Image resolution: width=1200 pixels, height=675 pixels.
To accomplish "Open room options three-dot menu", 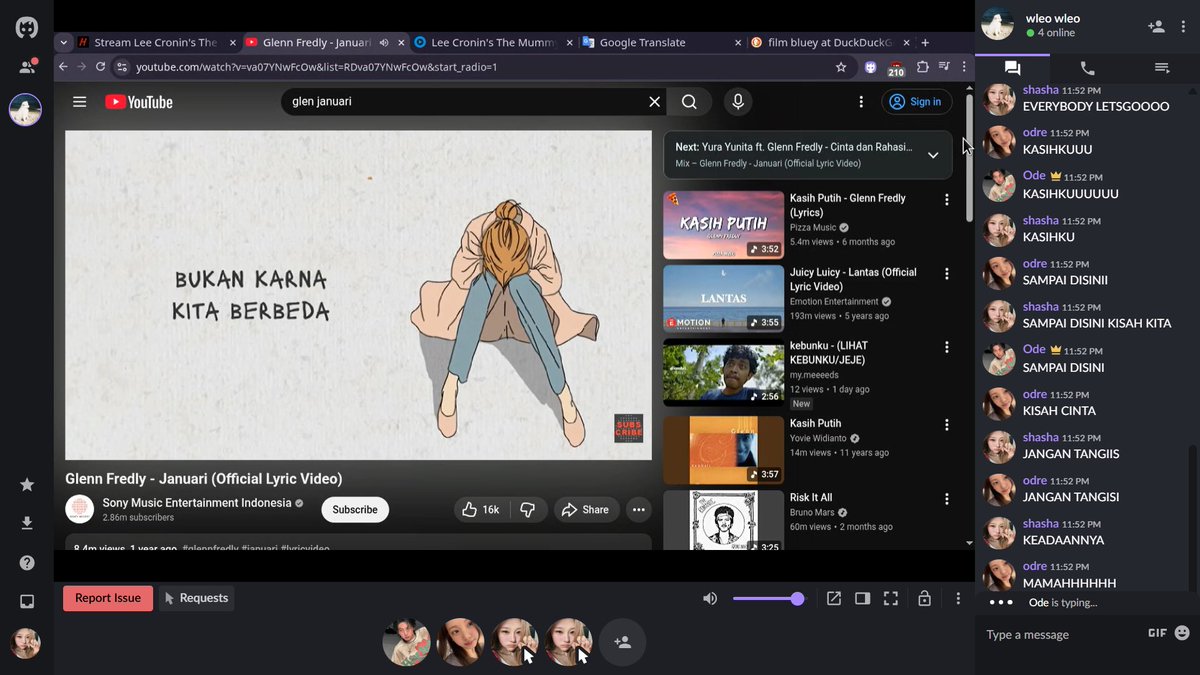I will pos(958,599).
